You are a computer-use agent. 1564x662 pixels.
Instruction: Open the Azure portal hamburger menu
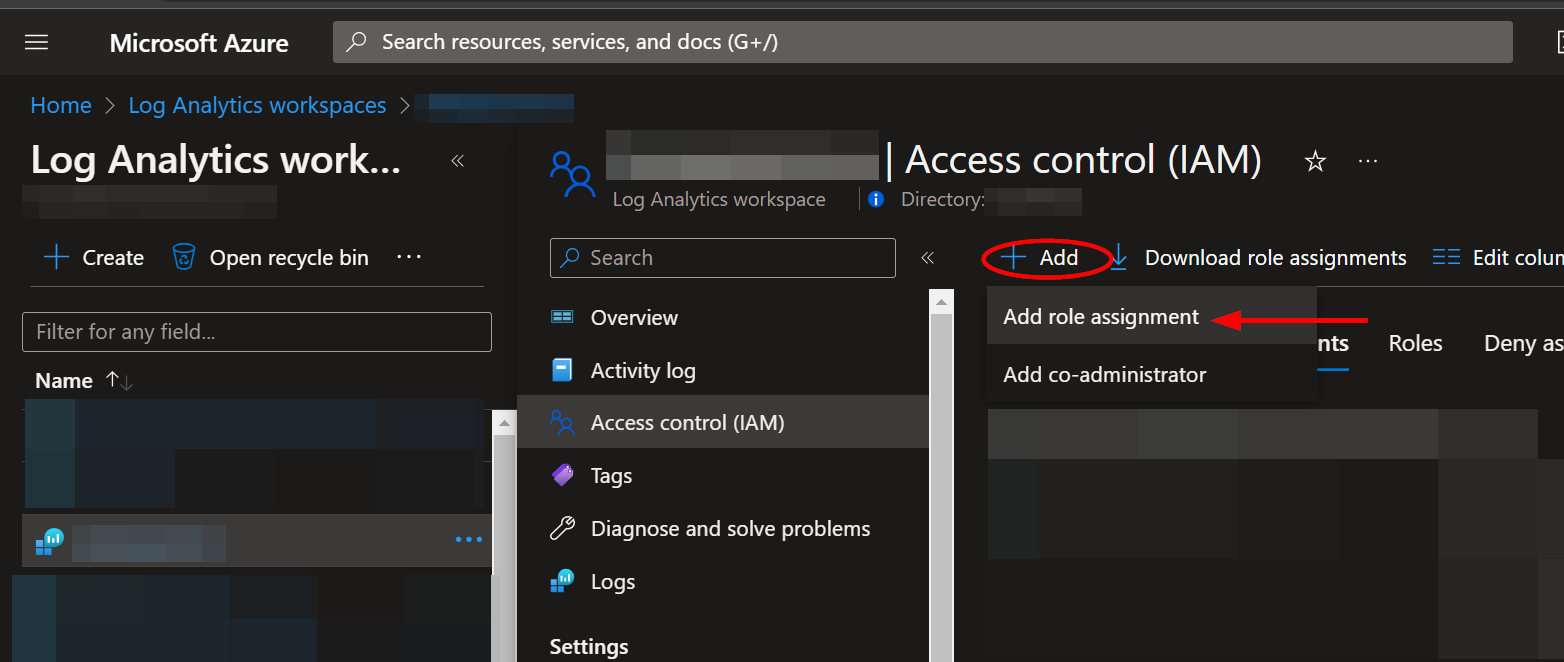pyautogui.click(x=37, y=42)
